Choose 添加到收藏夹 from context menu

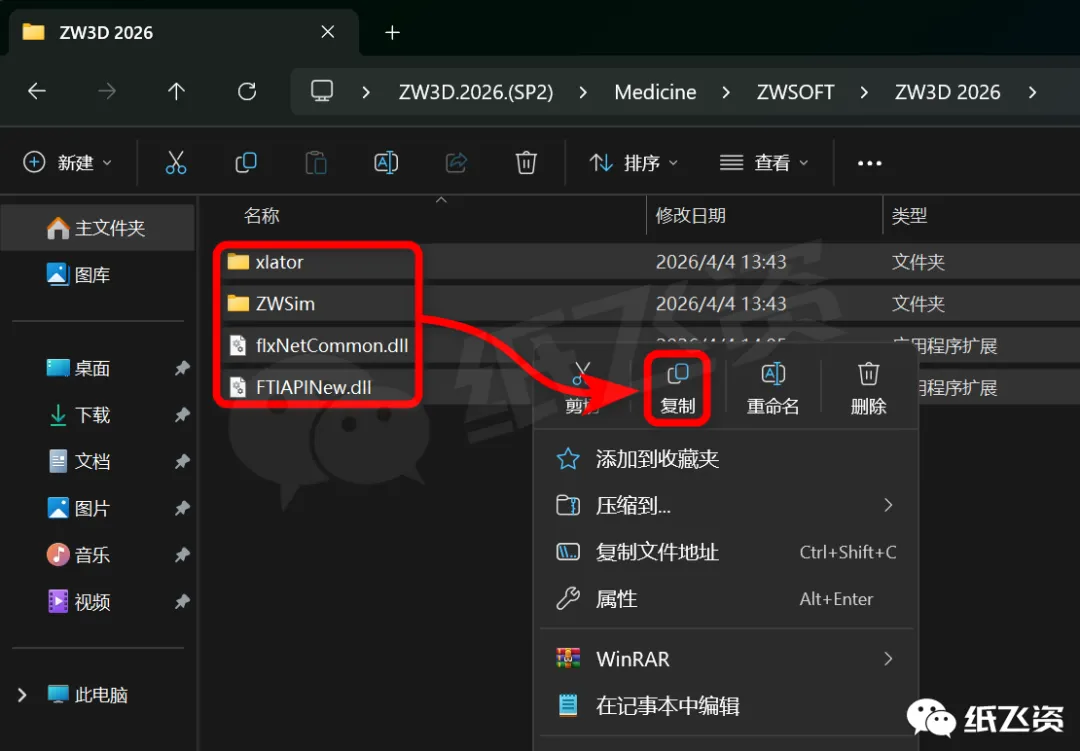(726, 459)
